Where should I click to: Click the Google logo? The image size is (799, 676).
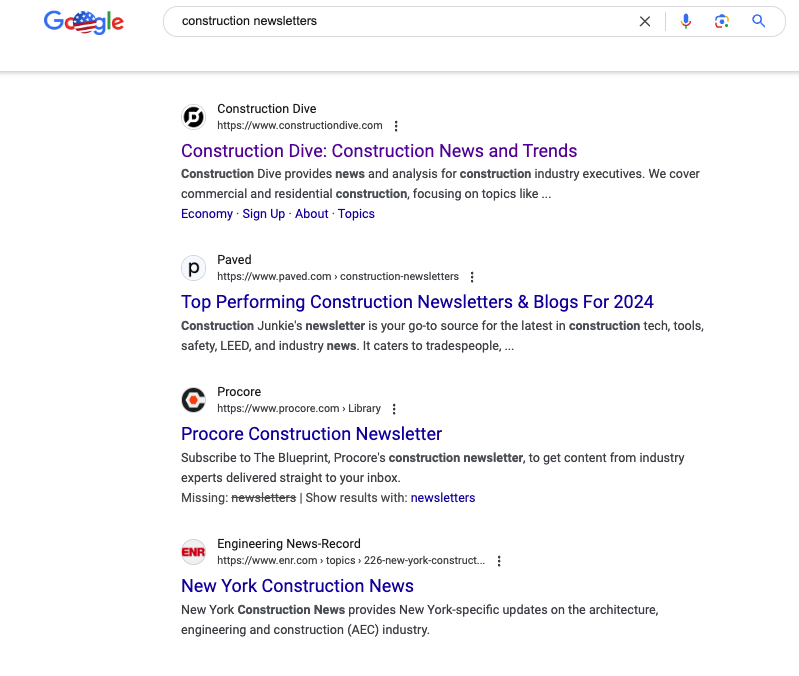[84, 21]
